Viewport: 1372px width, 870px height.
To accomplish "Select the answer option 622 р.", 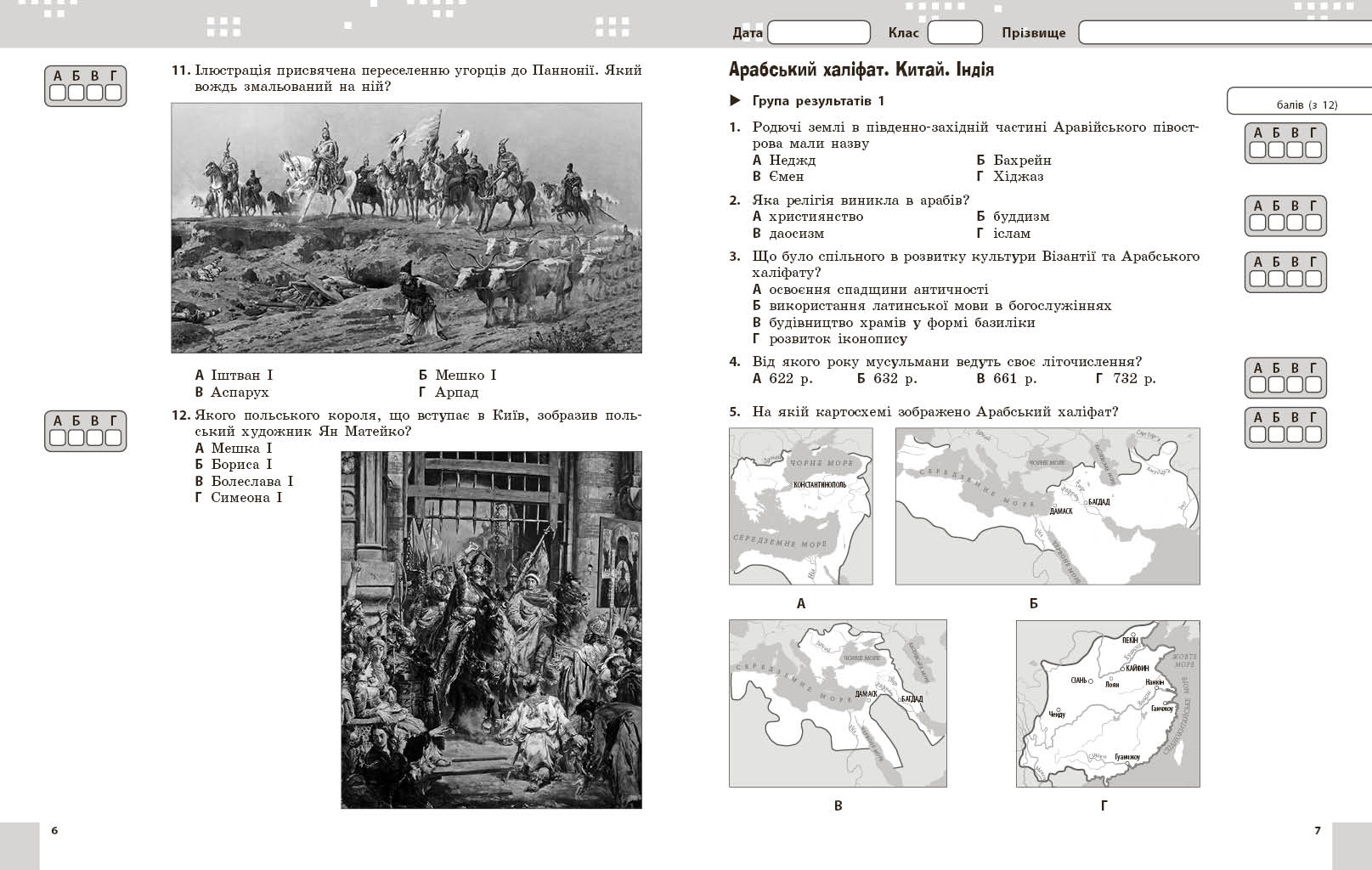I will (x=790, y=379).
